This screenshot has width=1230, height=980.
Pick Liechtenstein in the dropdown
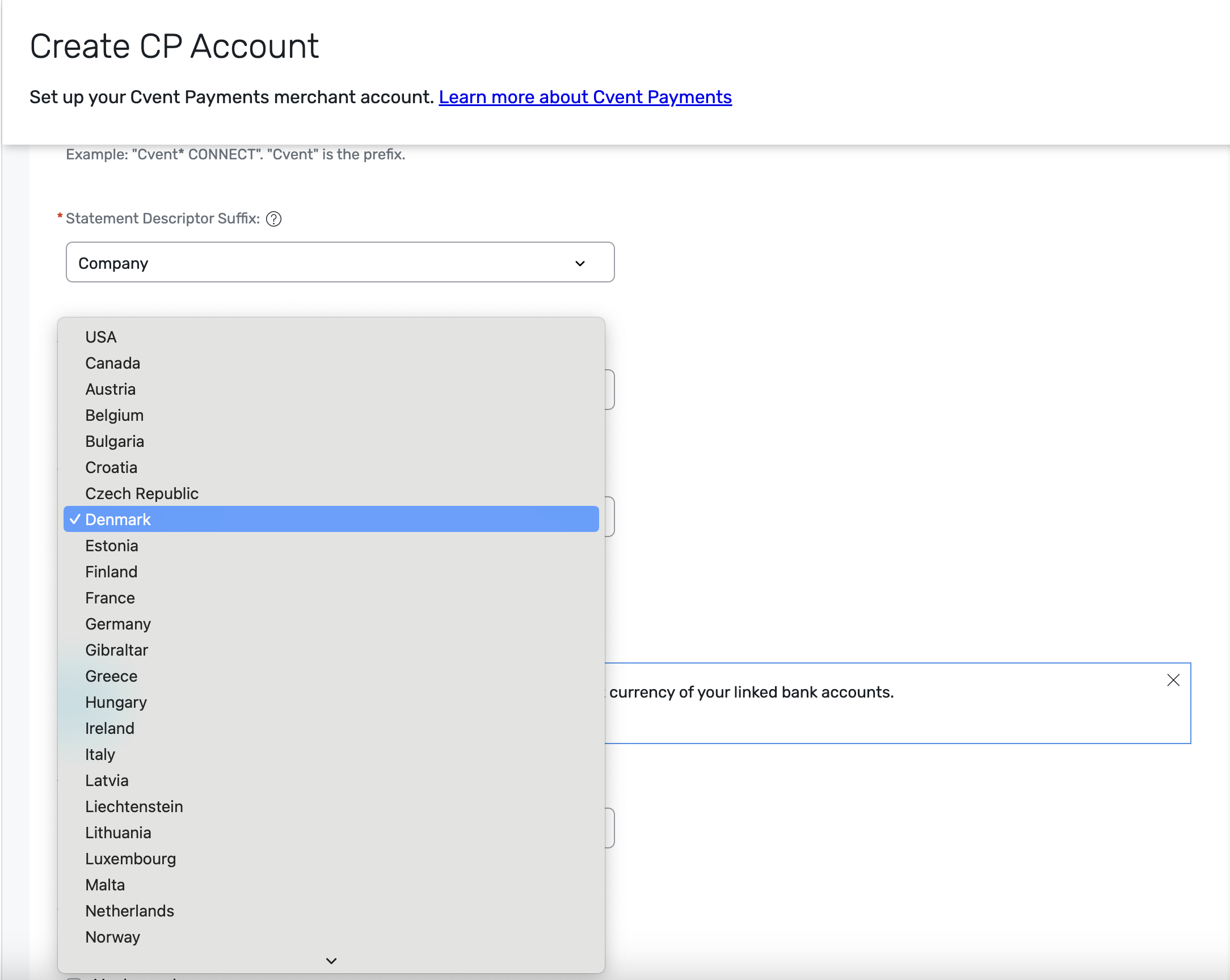point(331,806)
